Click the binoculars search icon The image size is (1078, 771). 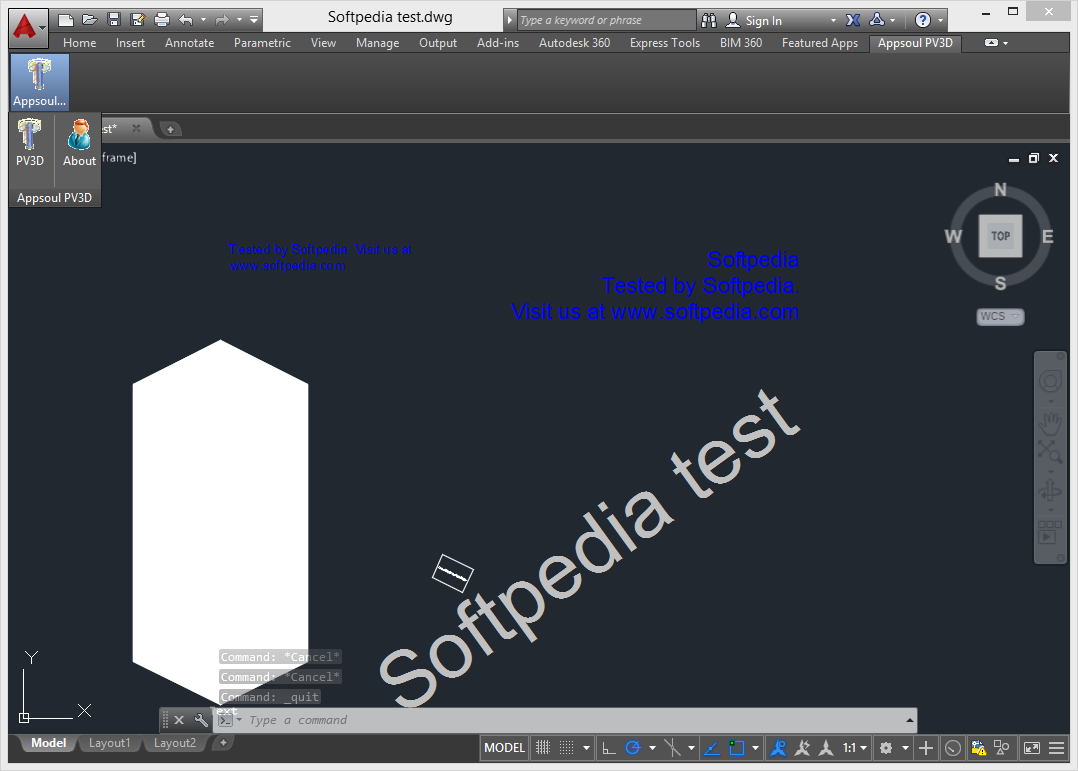[x=709, y=21]
